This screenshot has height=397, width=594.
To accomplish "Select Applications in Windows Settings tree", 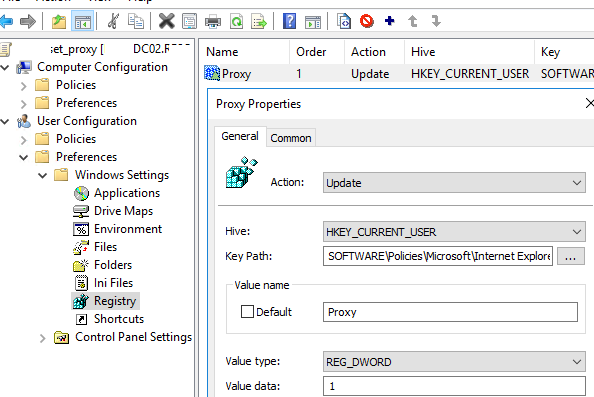I will click(x=127, y=193).
